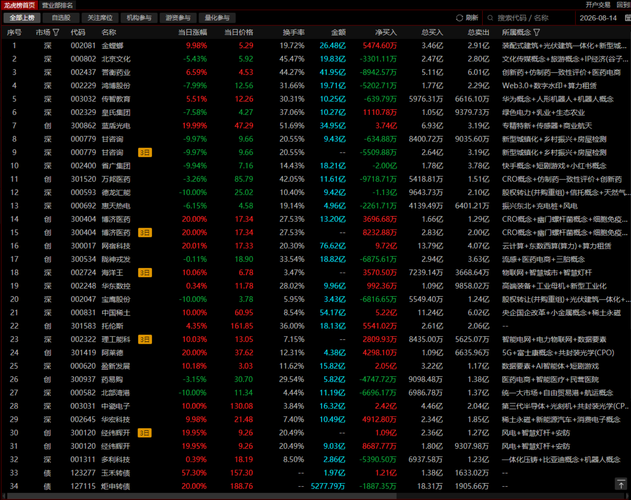The width and height of the screenshot is (631, 500).
Task: Sort by 当日价格 column header
Action: coord(239,32)
